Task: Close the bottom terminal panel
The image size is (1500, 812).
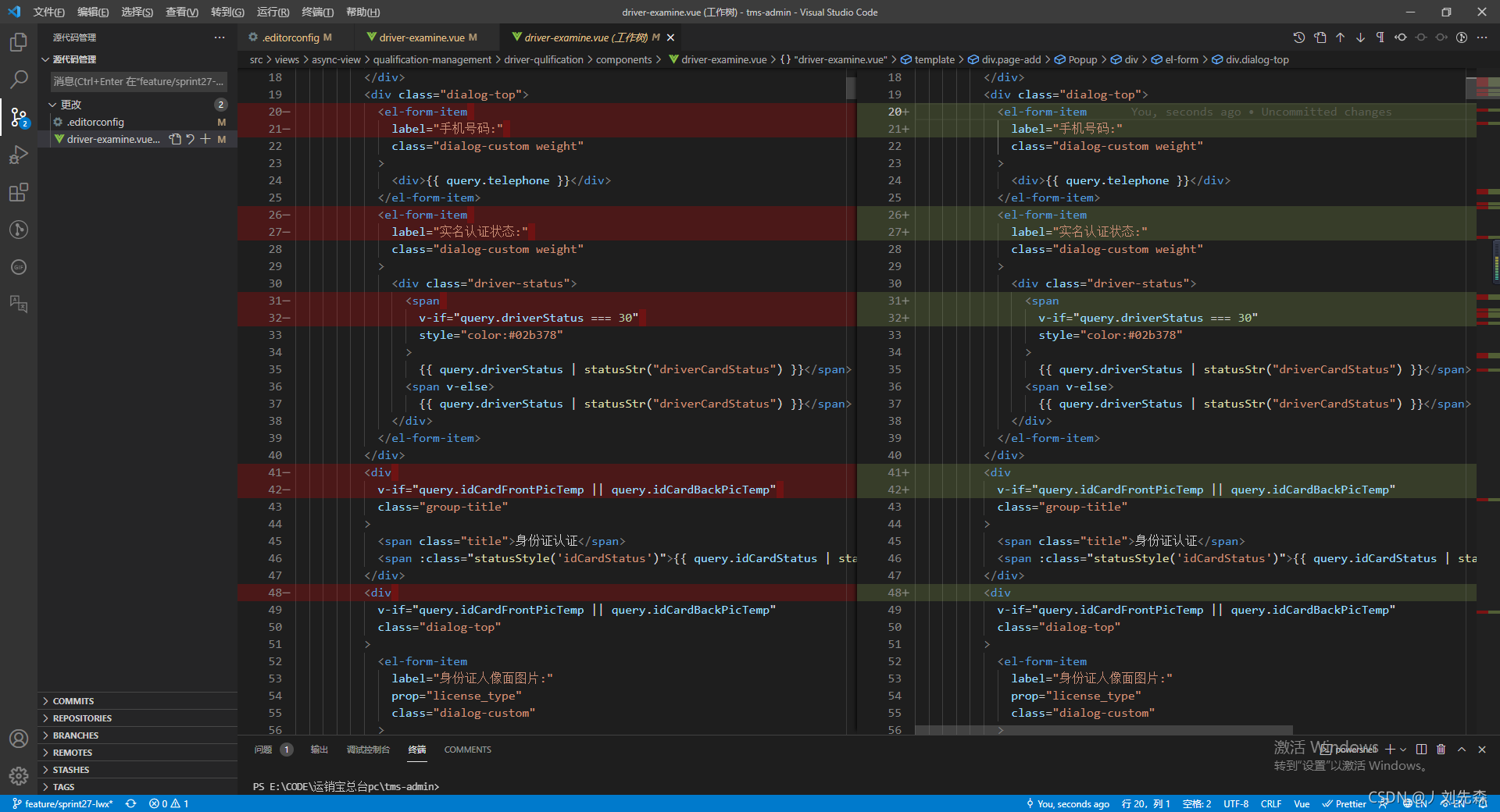Action: click(x=1482, y=750)
